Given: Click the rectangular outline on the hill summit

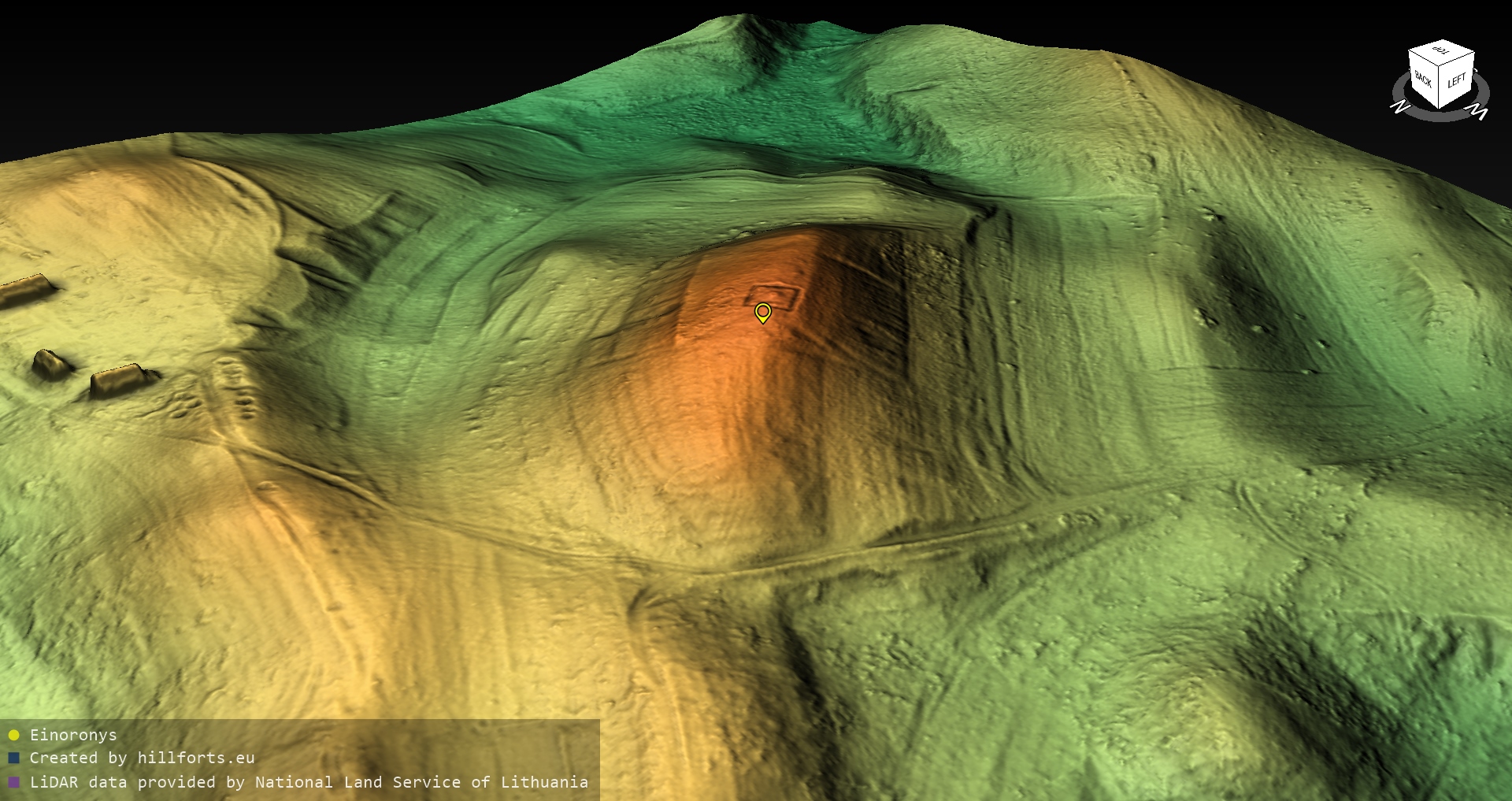Looking at the screenshot, I should (774, 295).
